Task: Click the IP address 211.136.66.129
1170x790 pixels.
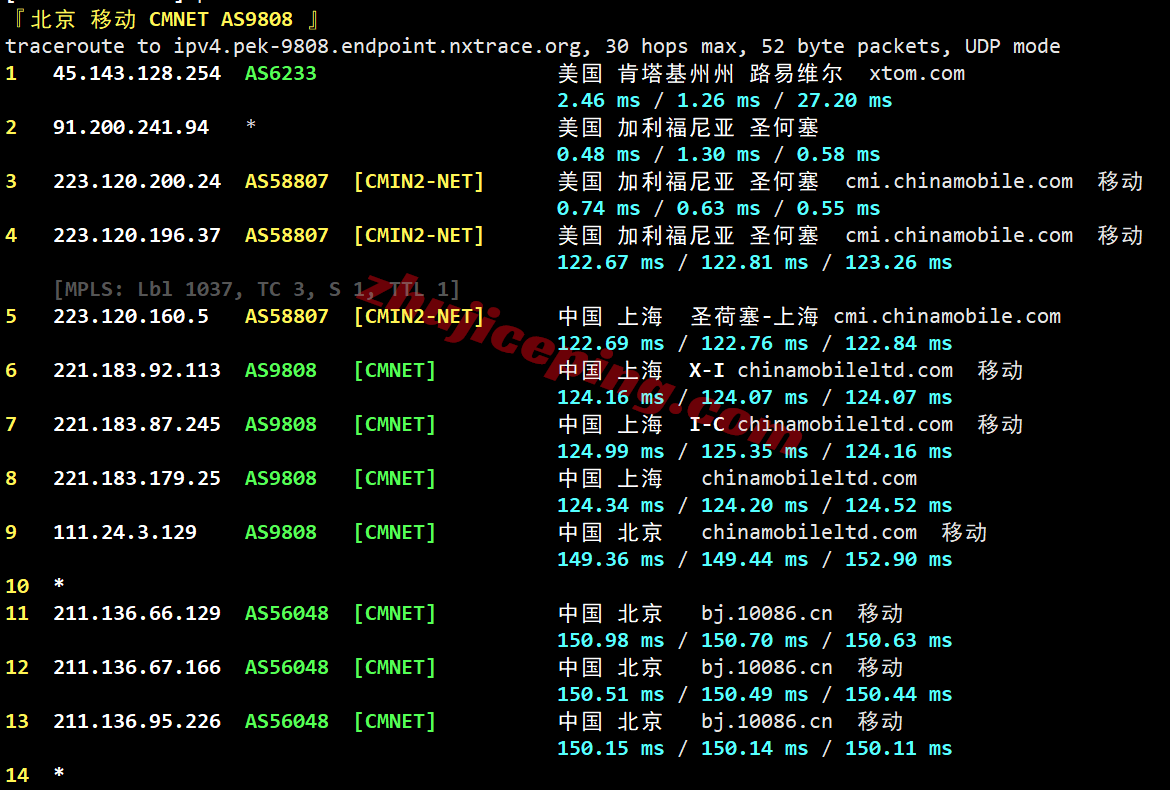Action: click(137, 613)
